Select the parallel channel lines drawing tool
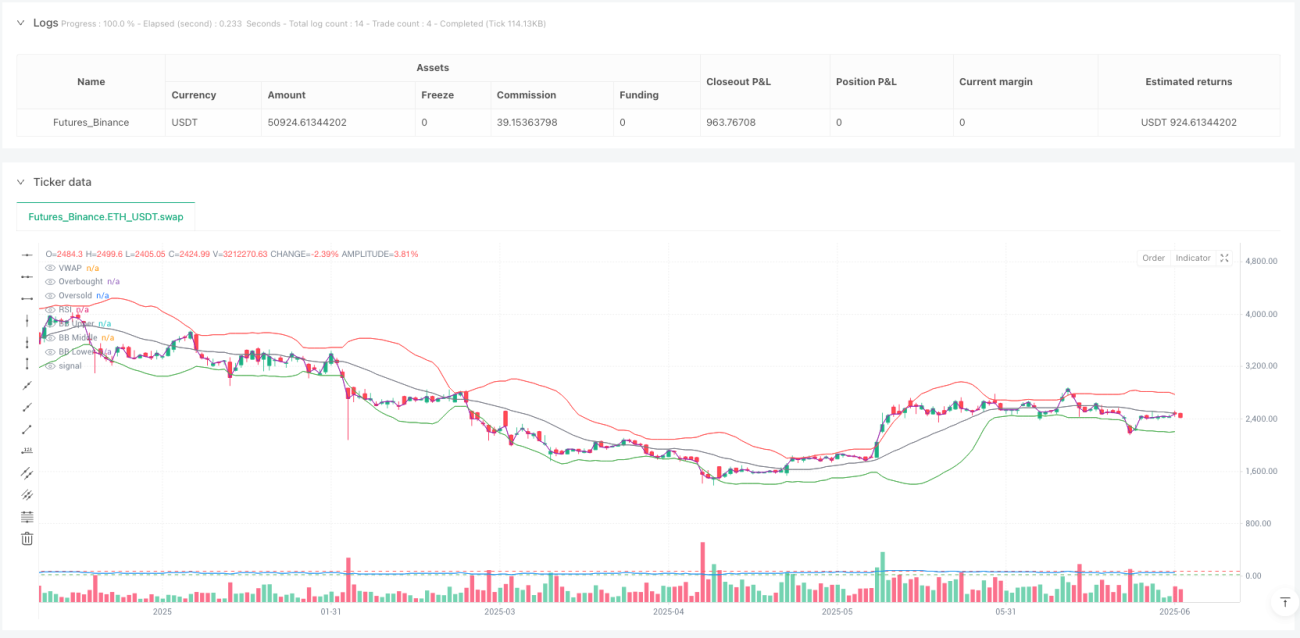 tap(27, 473)
